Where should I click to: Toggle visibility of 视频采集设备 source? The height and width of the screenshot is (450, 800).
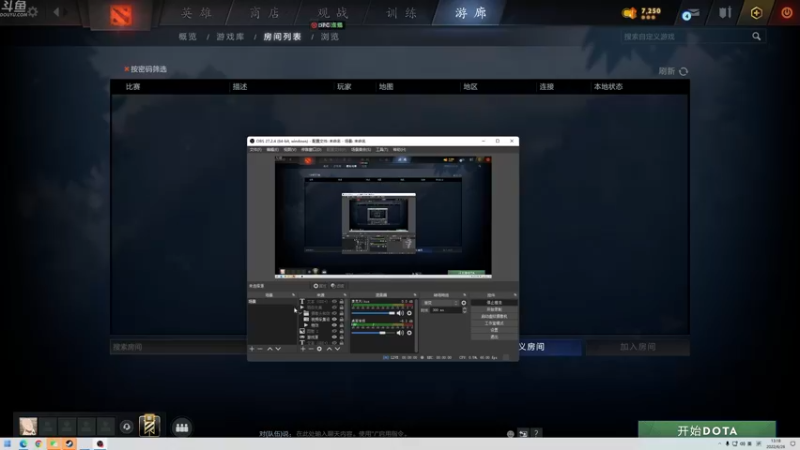point(335,319)
